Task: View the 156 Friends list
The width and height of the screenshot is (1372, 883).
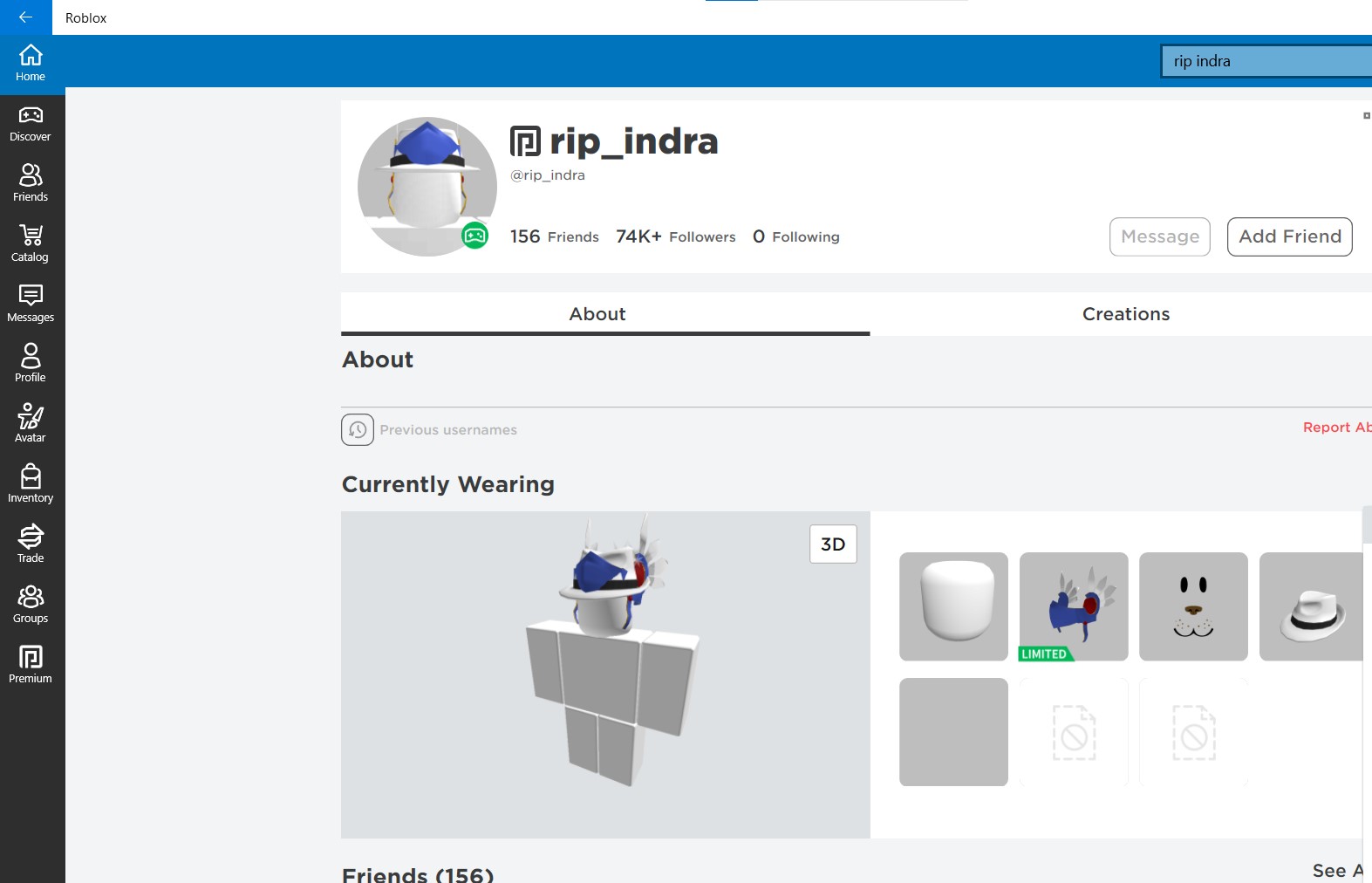Action: [x=555, y=236]
